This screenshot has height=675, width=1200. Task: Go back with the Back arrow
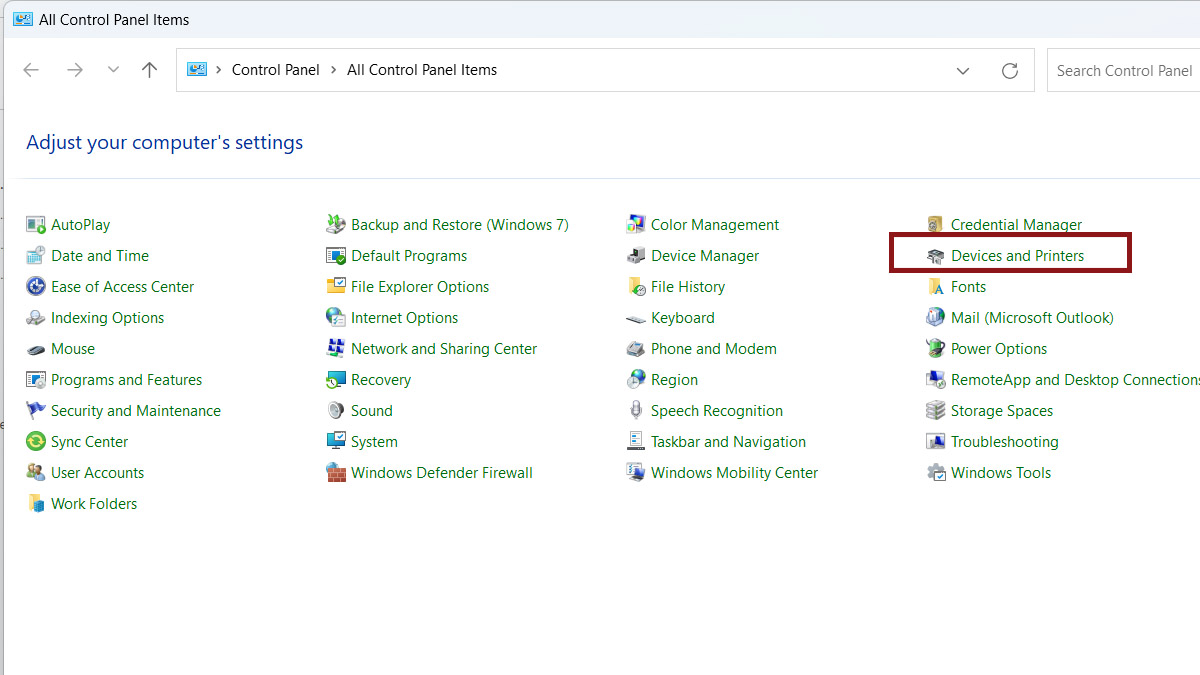coord(31,70)
